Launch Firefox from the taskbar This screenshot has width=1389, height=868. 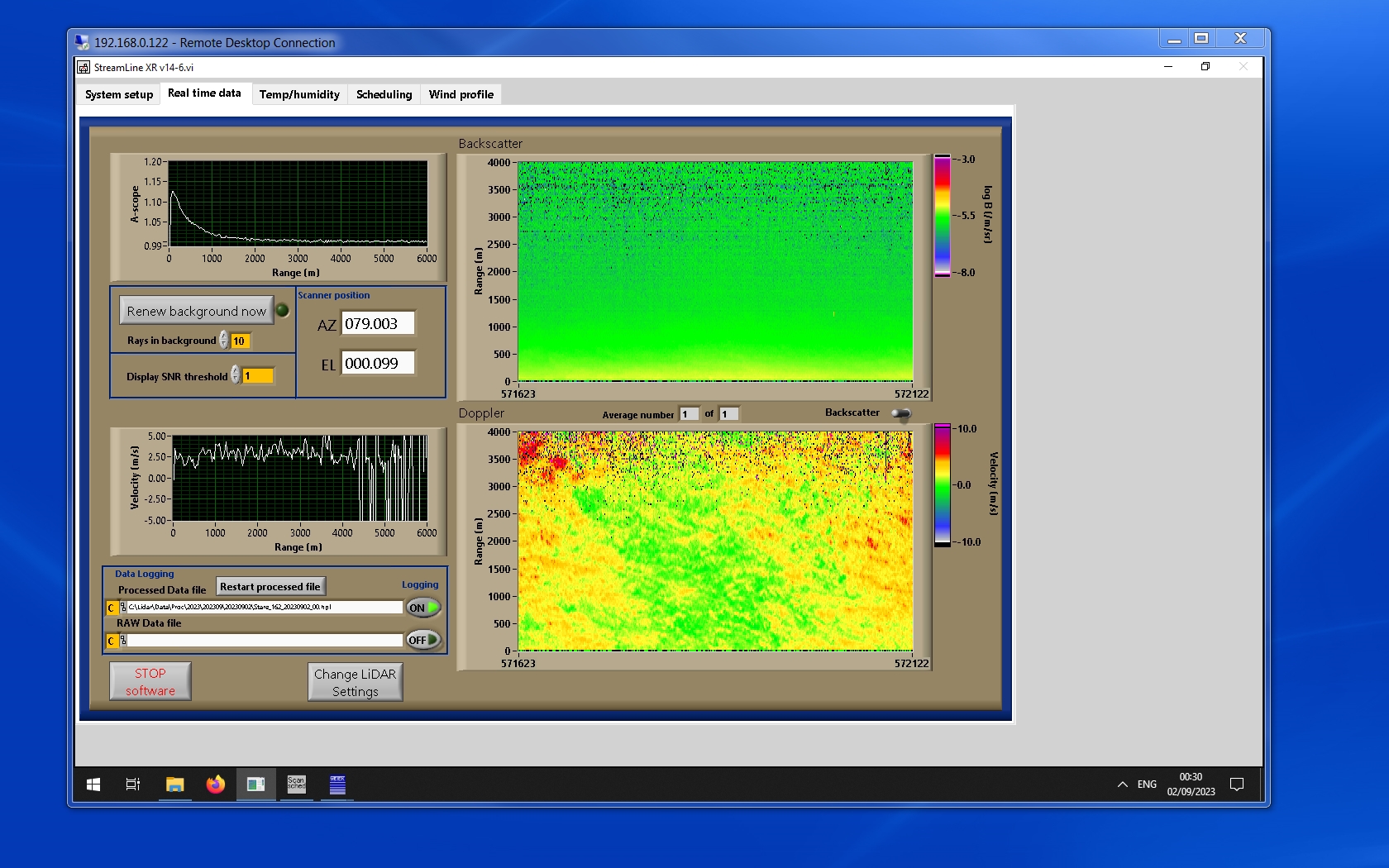pyautogui.click(x=215, y=785)
